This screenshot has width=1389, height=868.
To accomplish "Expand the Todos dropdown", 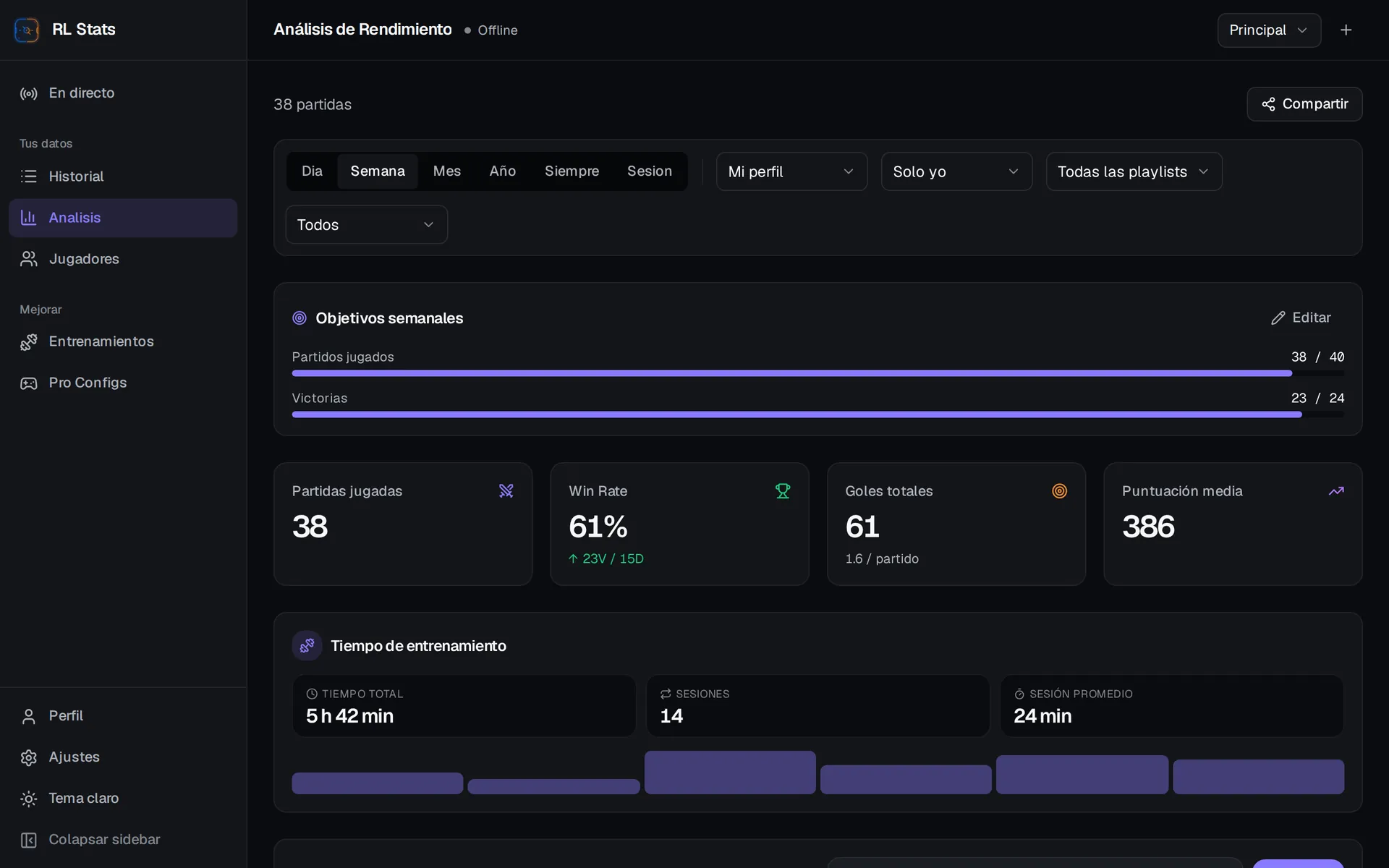I will click(x=367, y=225).
